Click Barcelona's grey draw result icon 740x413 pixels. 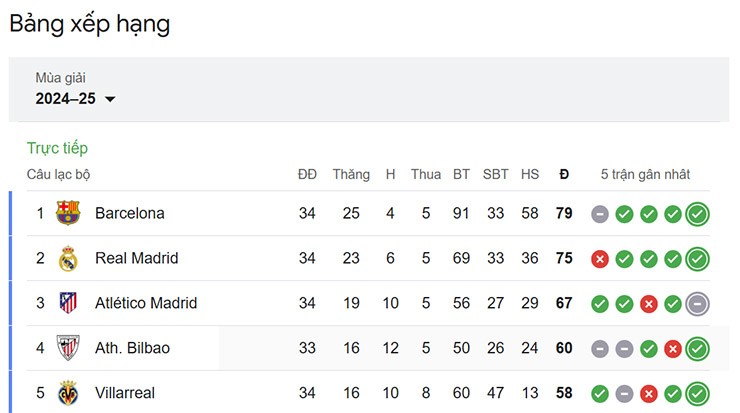point(600,214)
